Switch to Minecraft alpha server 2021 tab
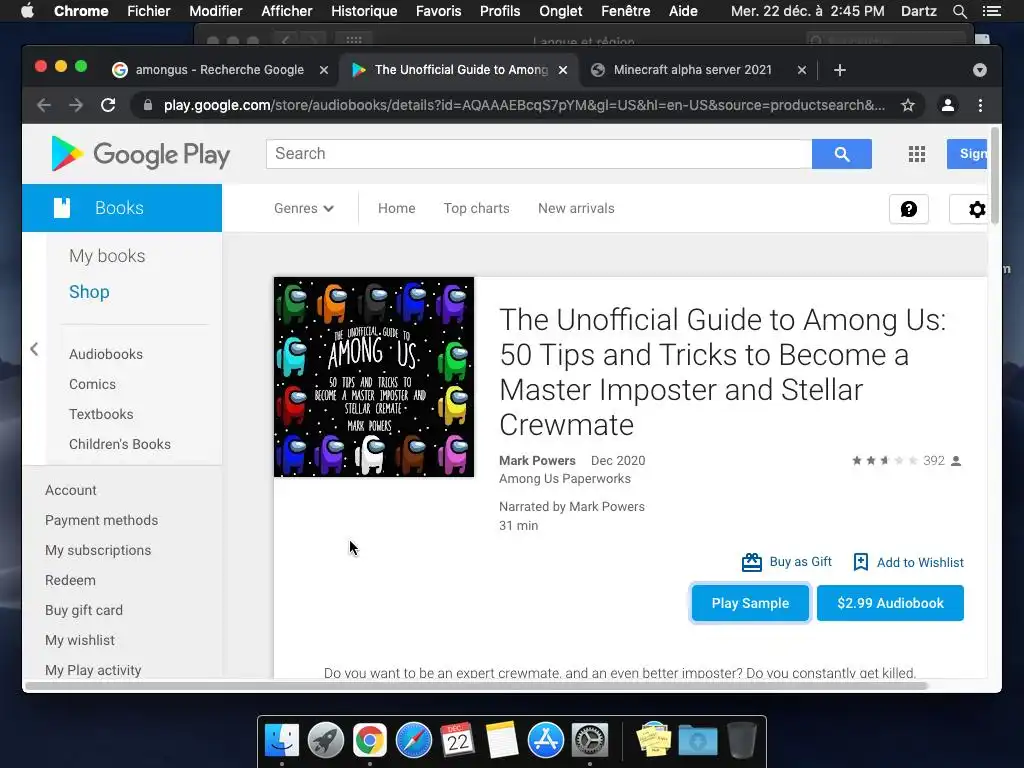Viewport: 1024px width, 768px height. coord(692,70)
